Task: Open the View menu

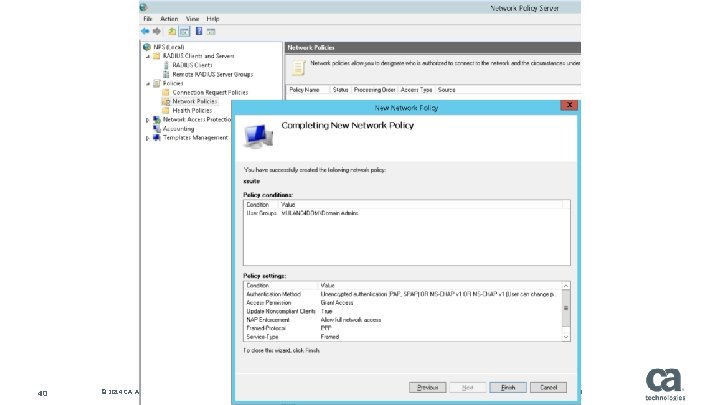Action: (x=192, y=19)
